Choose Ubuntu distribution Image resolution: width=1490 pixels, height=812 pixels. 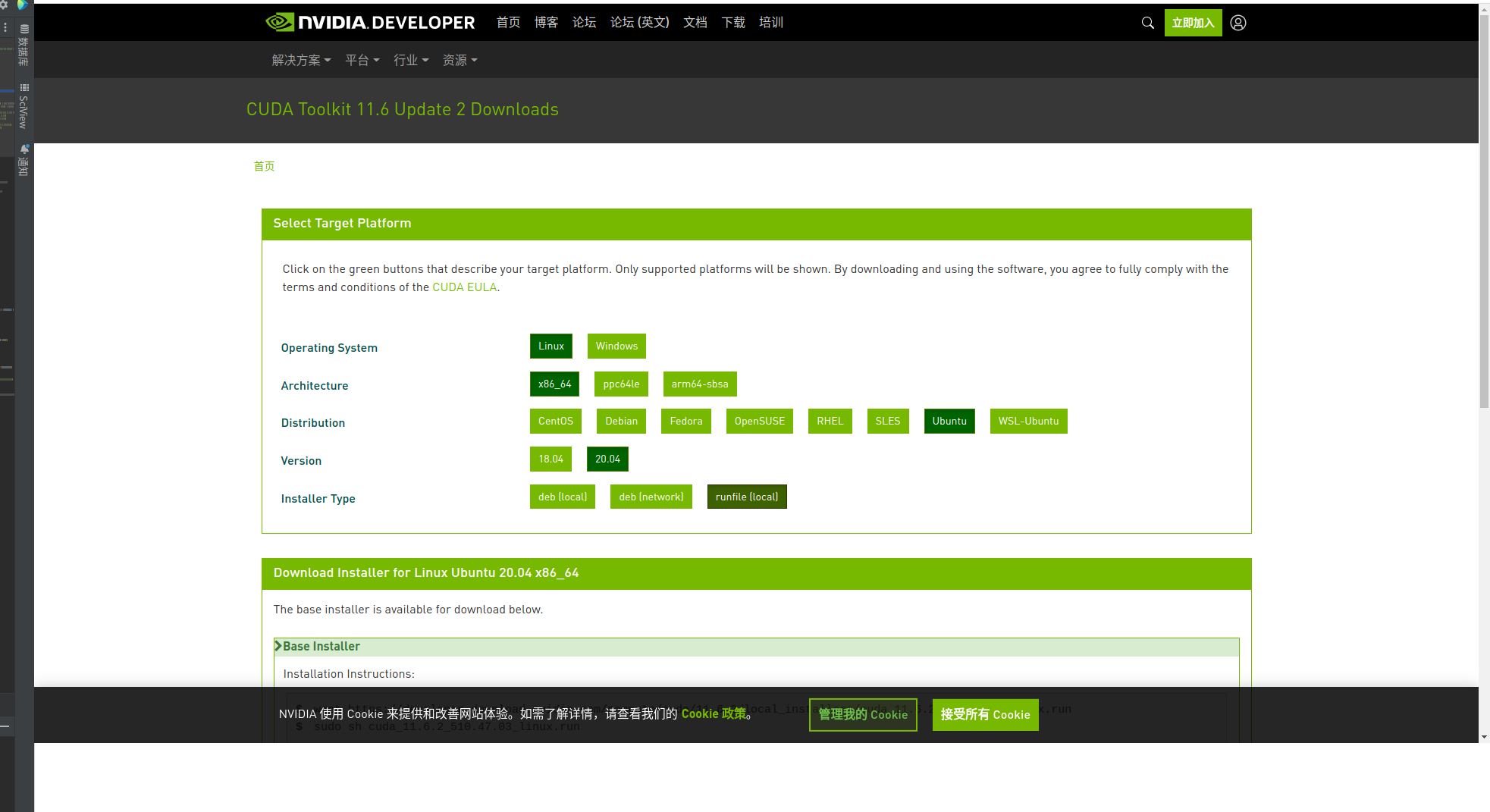[949, 421]
